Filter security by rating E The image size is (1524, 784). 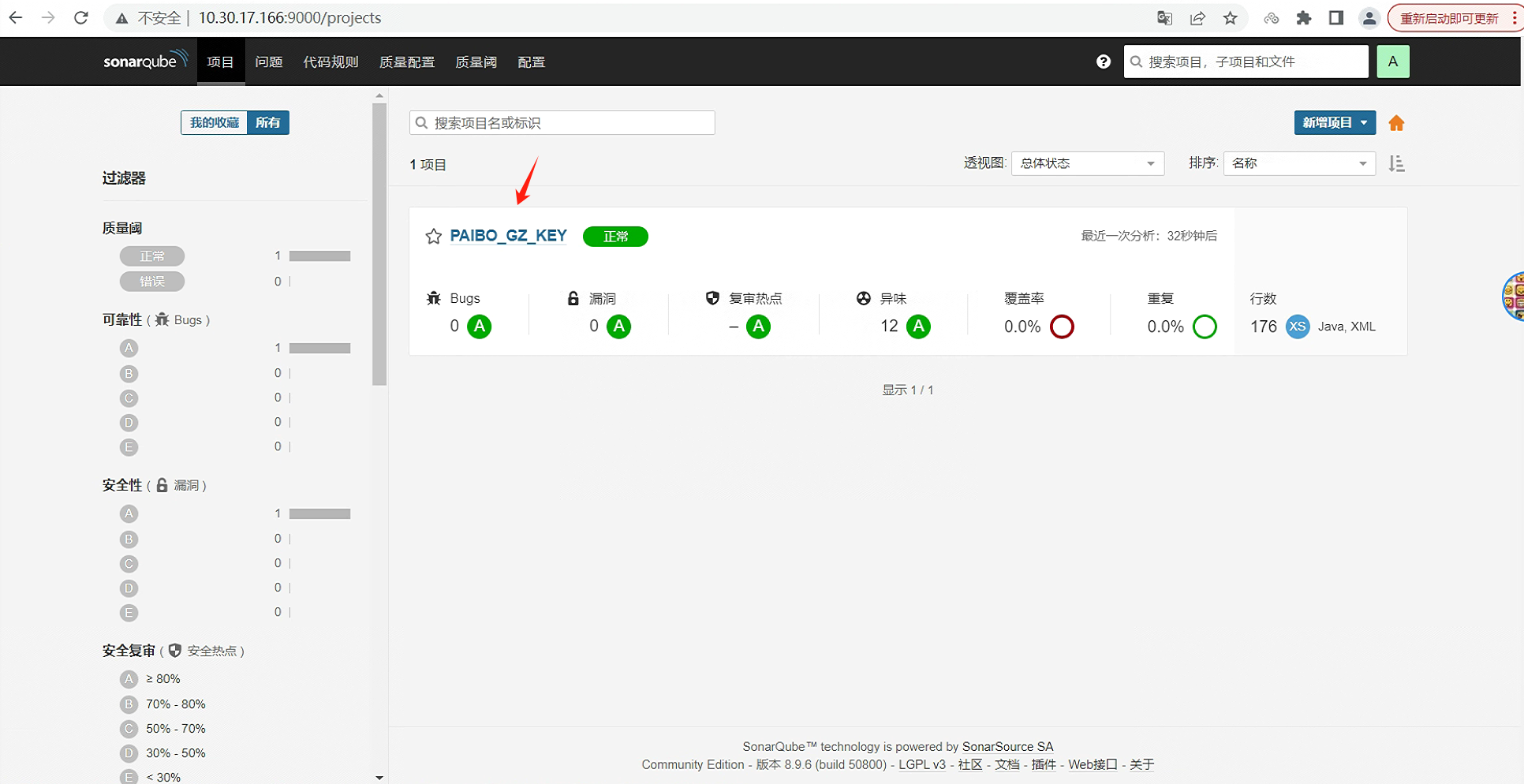click(129, 613)
